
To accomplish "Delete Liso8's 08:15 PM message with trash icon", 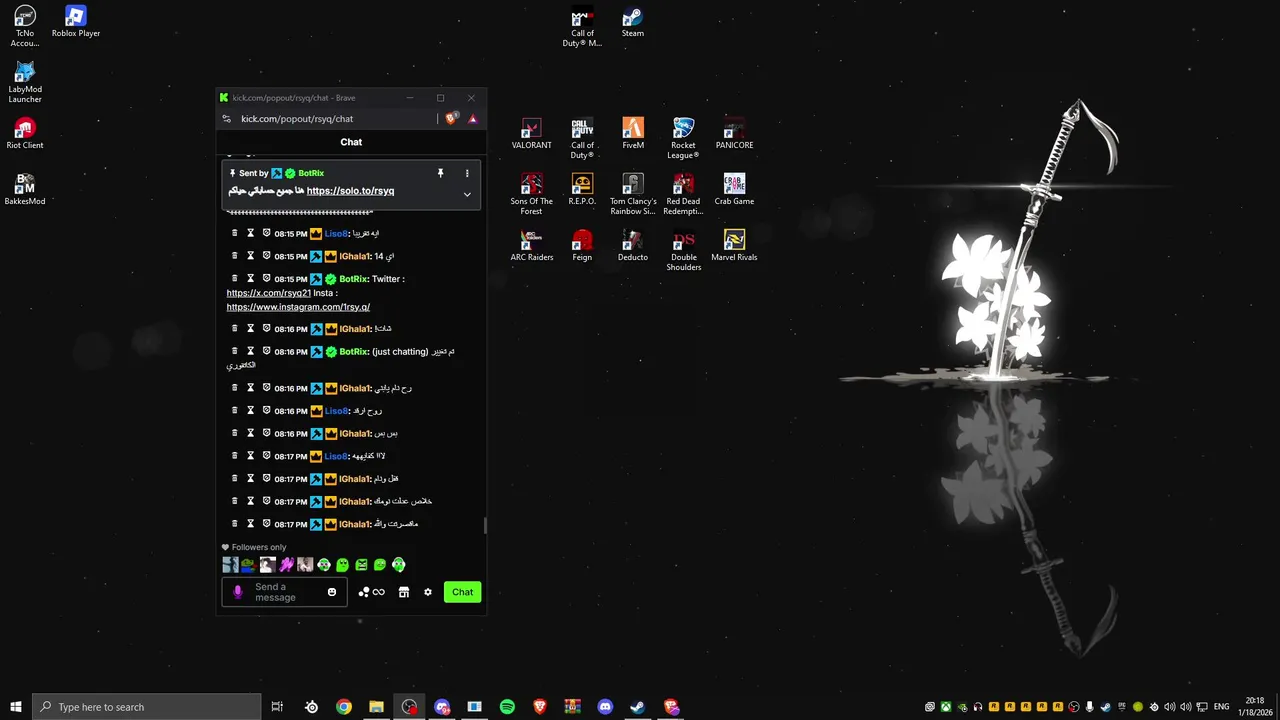I will (235, 233).
